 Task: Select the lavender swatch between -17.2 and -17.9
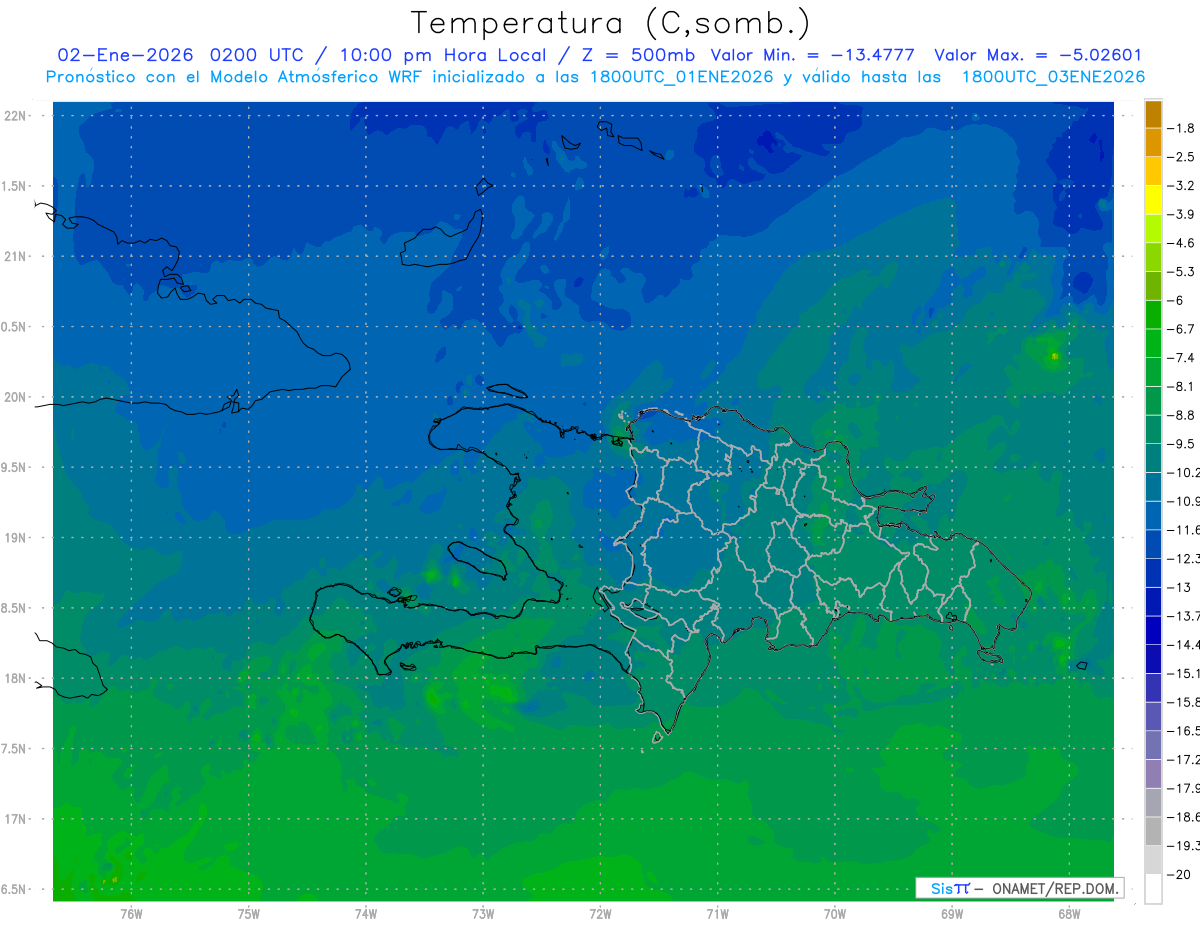coord(1153,774)
